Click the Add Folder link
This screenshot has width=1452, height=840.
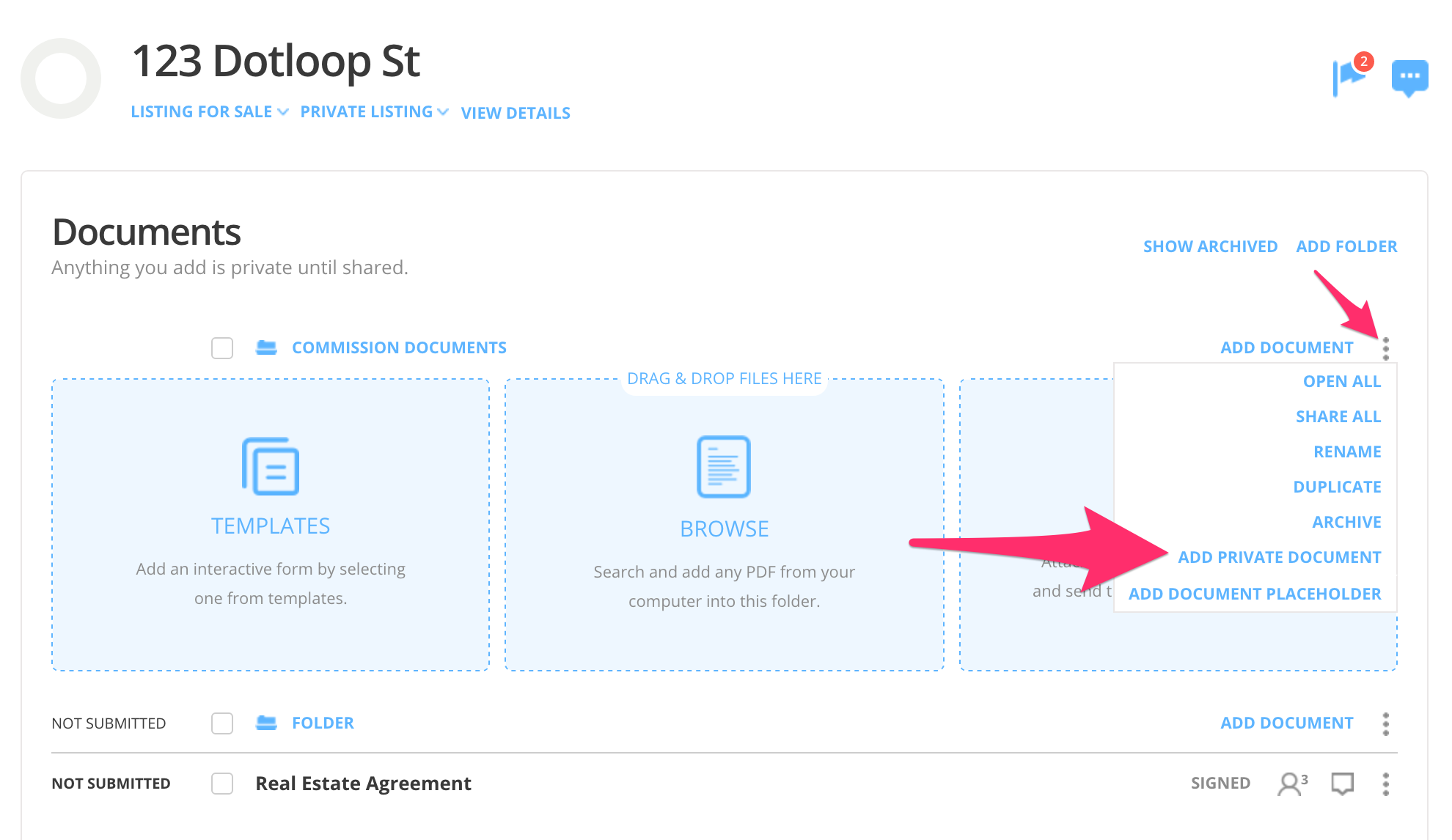click(1346, 246)
